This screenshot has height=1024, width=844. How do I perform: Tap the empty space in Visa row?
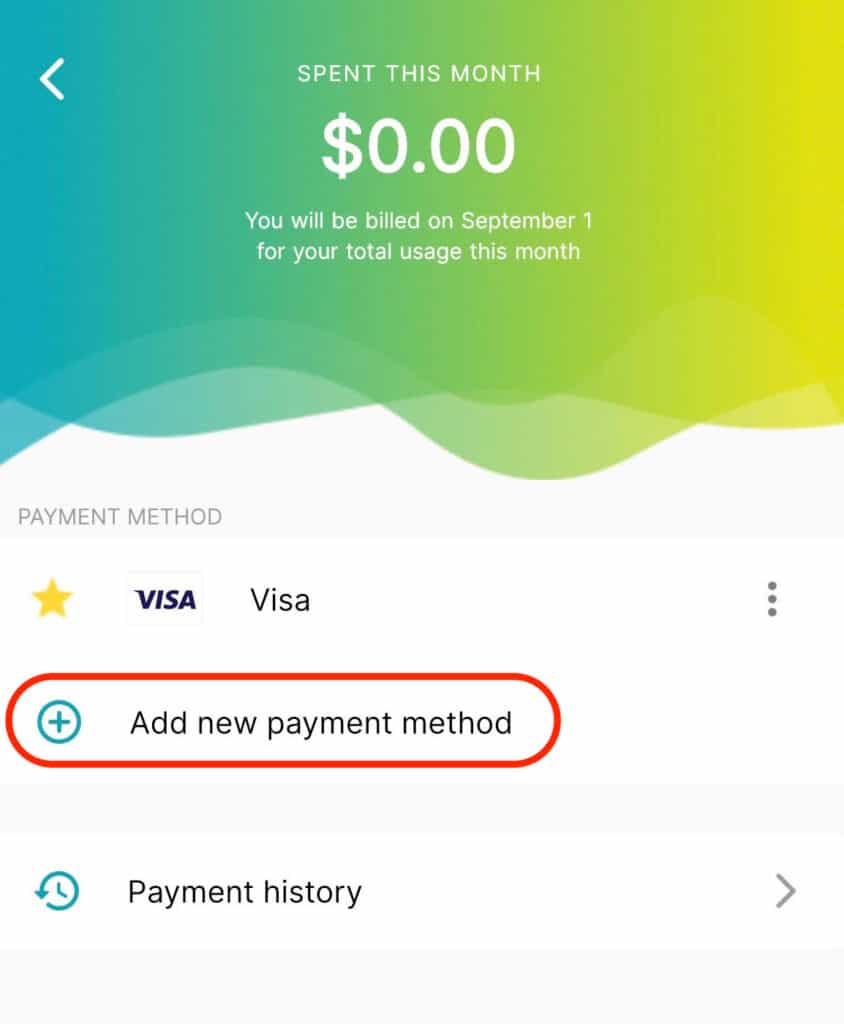[x=536, y=599]
